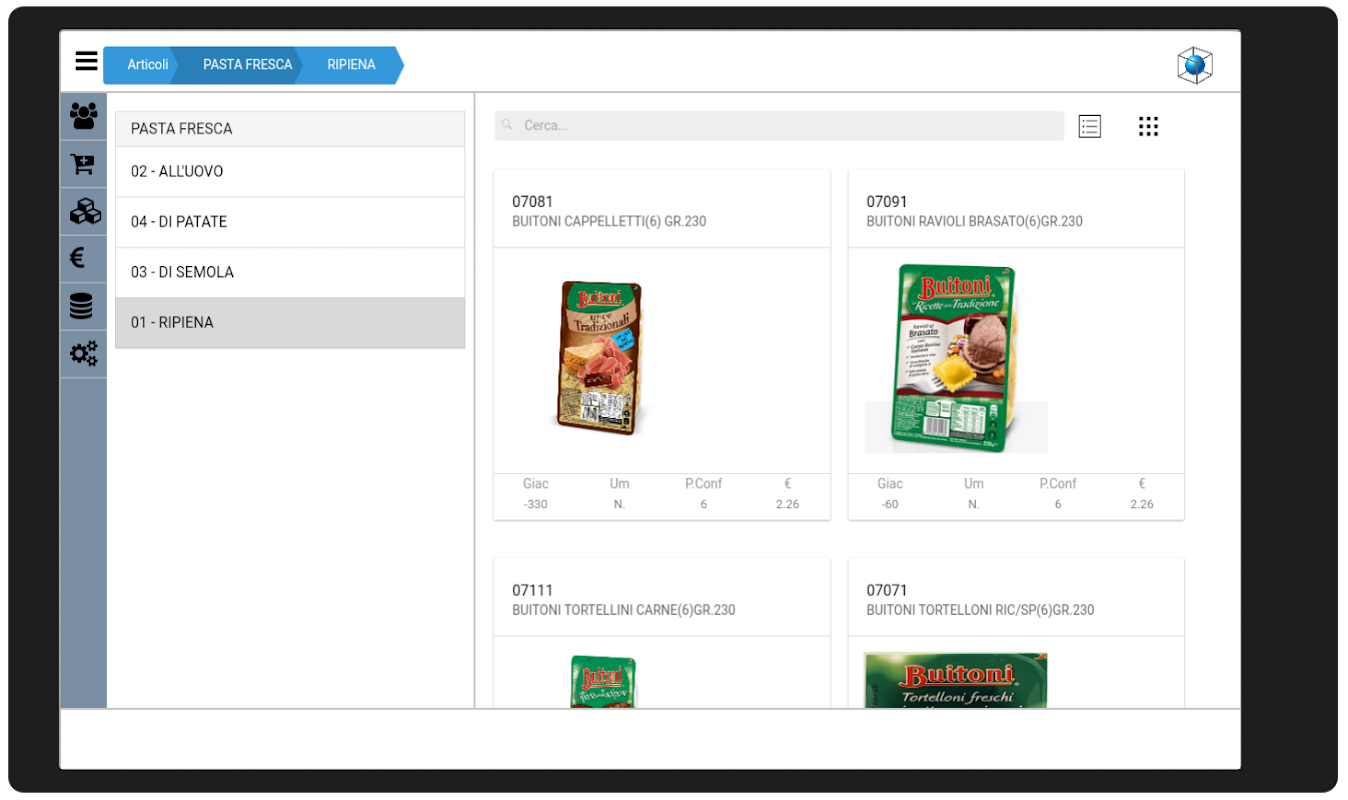1348x800 pixels.
Task: Open the euro prices icon in sidebar
Action: click(77, 259)
